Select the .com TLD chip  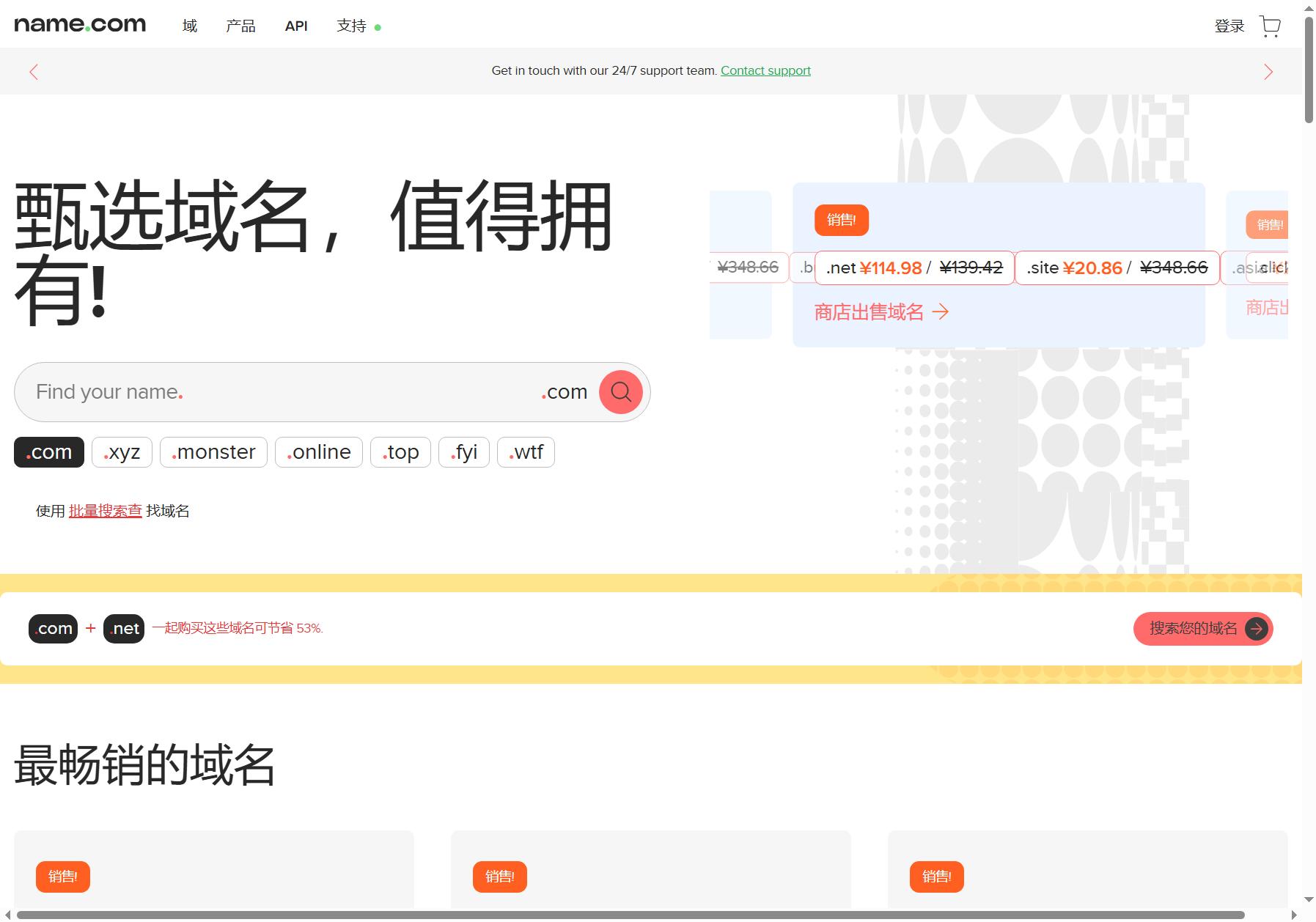coord(49,452)
